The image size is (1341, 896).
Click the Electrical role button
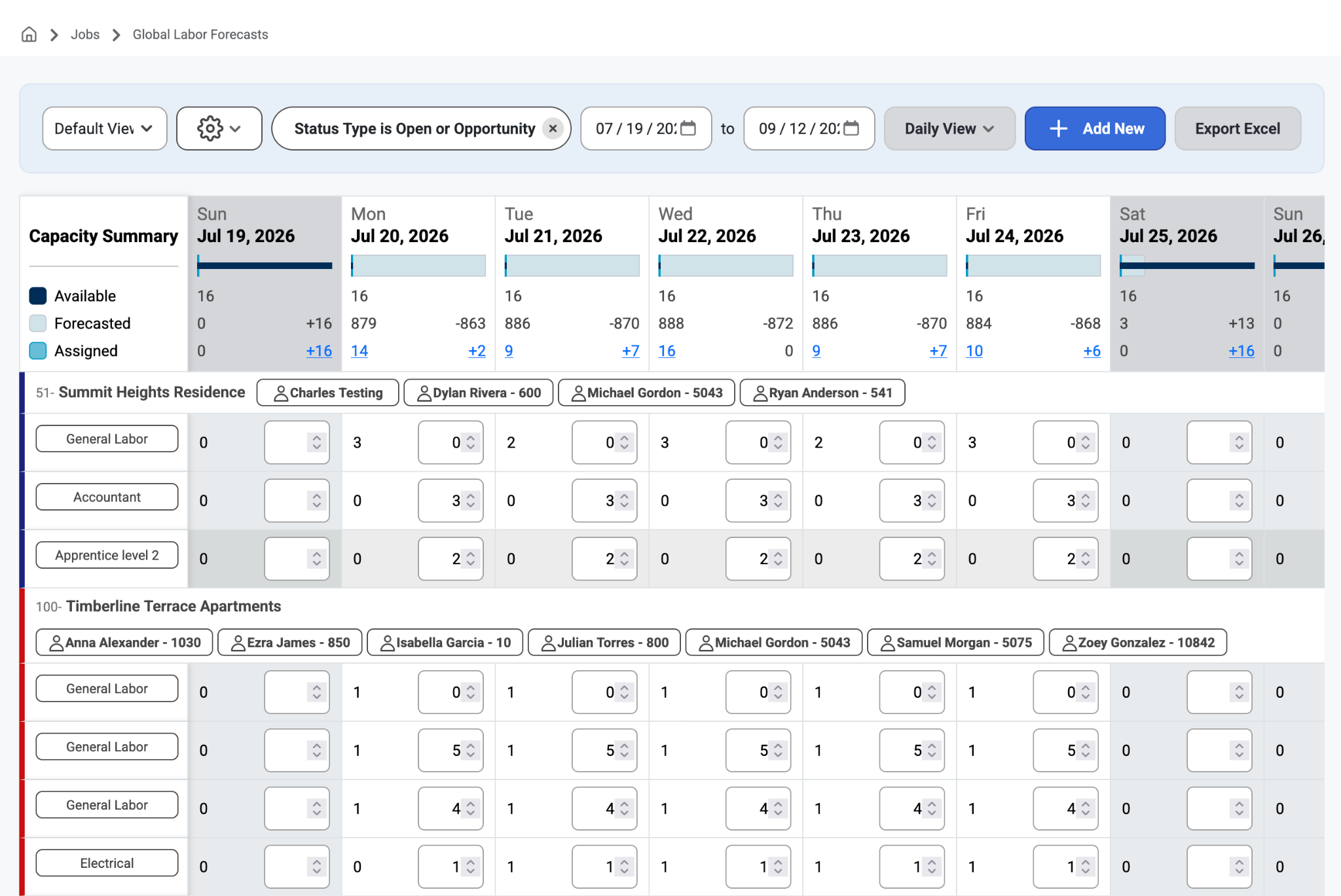pos(107,863)
